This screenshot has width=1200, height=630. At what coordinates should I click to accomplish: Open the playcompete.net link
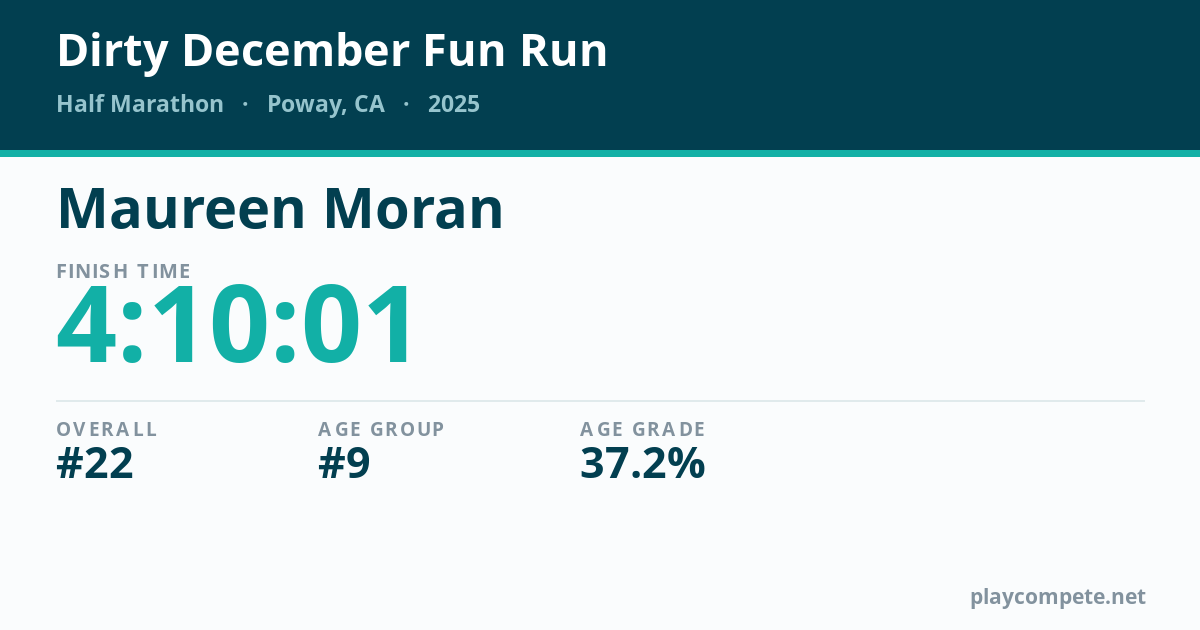click(1058, 597)
